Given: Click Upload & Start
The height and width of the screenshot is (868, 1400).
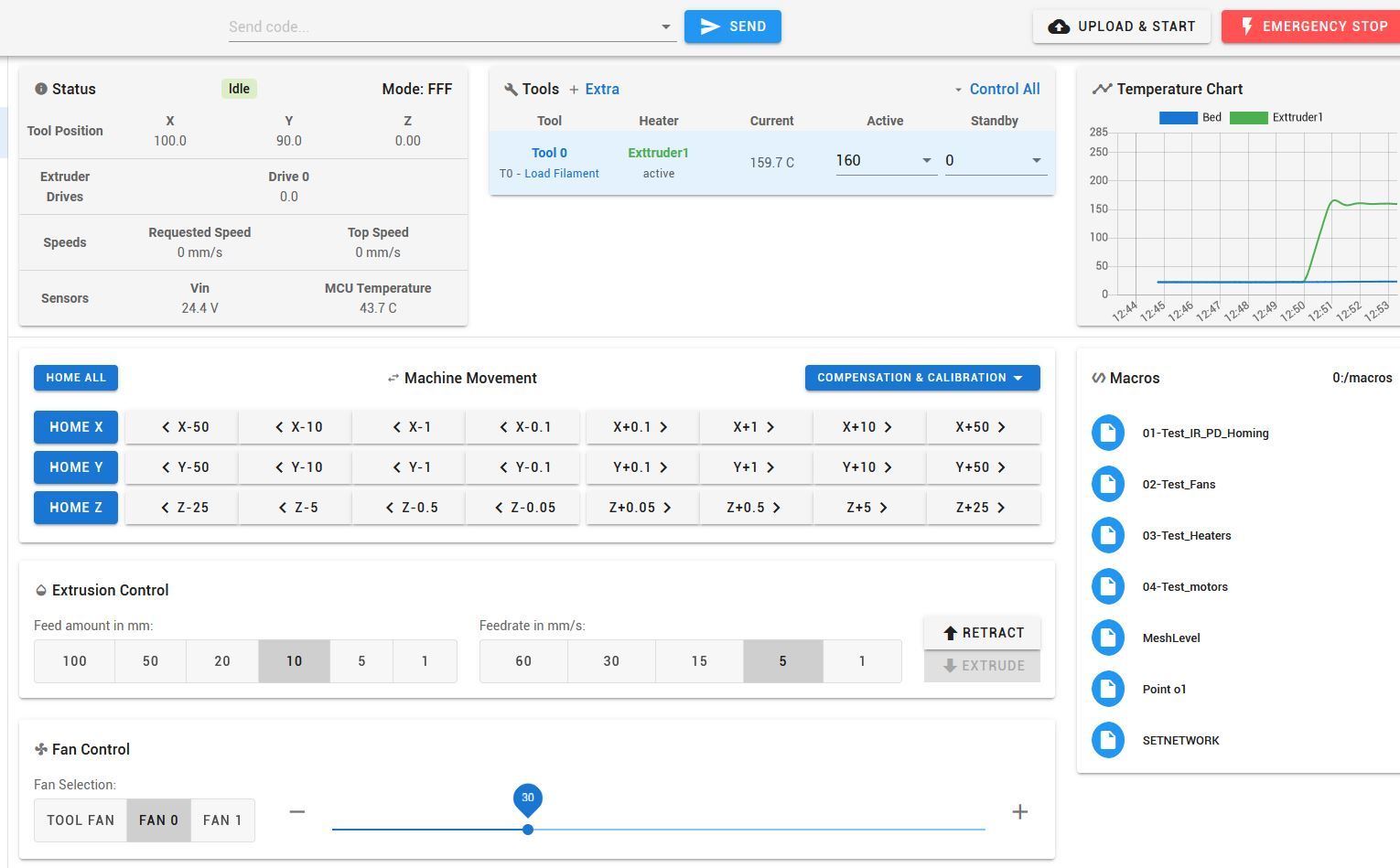Looking at the screenshot, I should [x=1122, y=27].
